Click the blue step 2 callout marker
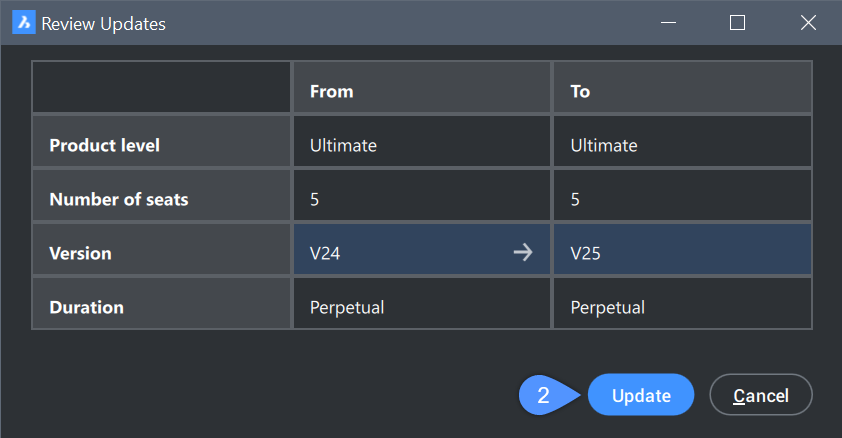842x438 pixels. coord(545,395)
